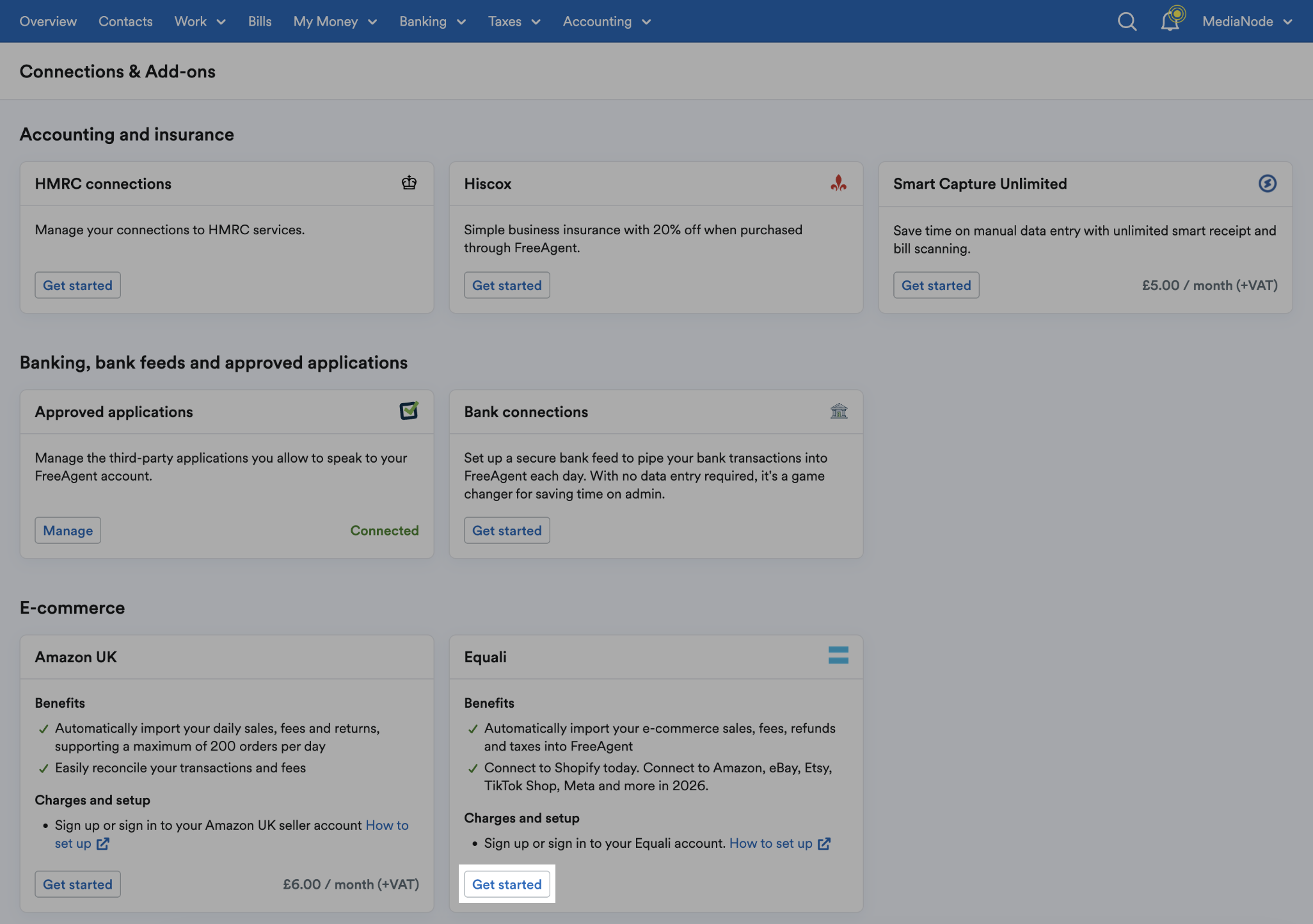Viewport: 1313px width, 924px height.
Task: Click the HMRC connections card title
Action: pyautogui.click(x=103, y=184)
